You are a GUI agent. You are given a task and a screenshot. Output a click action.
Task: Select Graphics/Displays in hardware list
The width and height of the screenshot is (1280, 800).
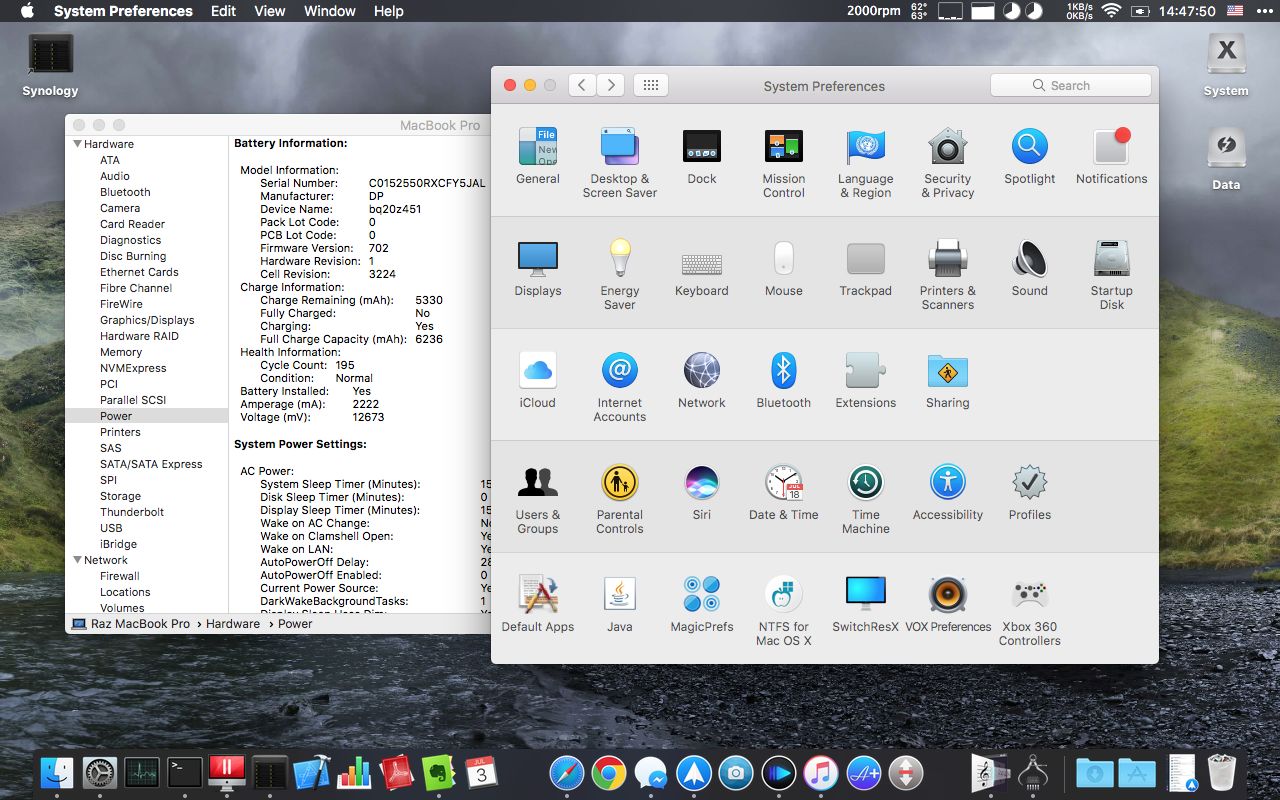pyautogui.click(x=147, y=320)
